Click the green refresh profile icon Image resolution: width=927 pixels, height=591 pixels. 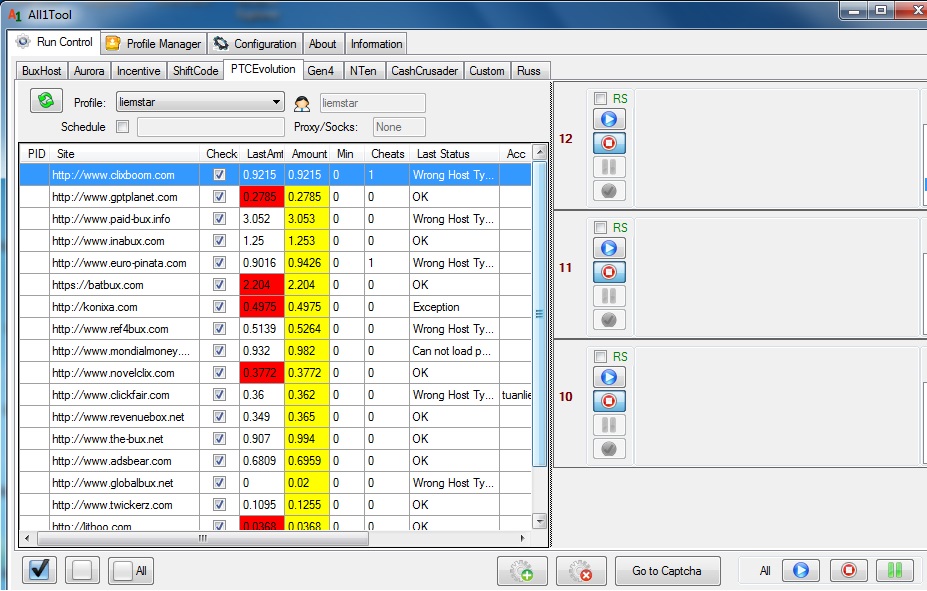(x=46, y=100)
